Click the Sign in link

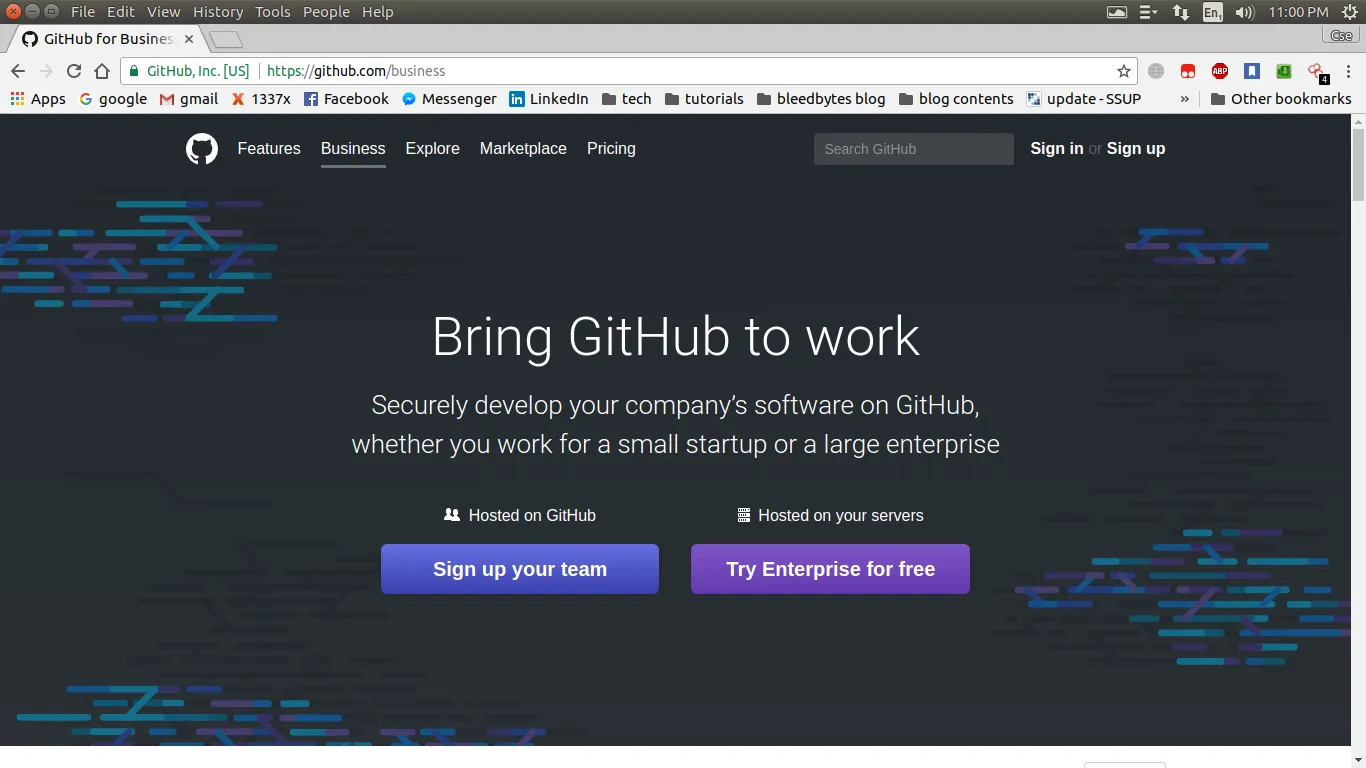(1056, 148)
